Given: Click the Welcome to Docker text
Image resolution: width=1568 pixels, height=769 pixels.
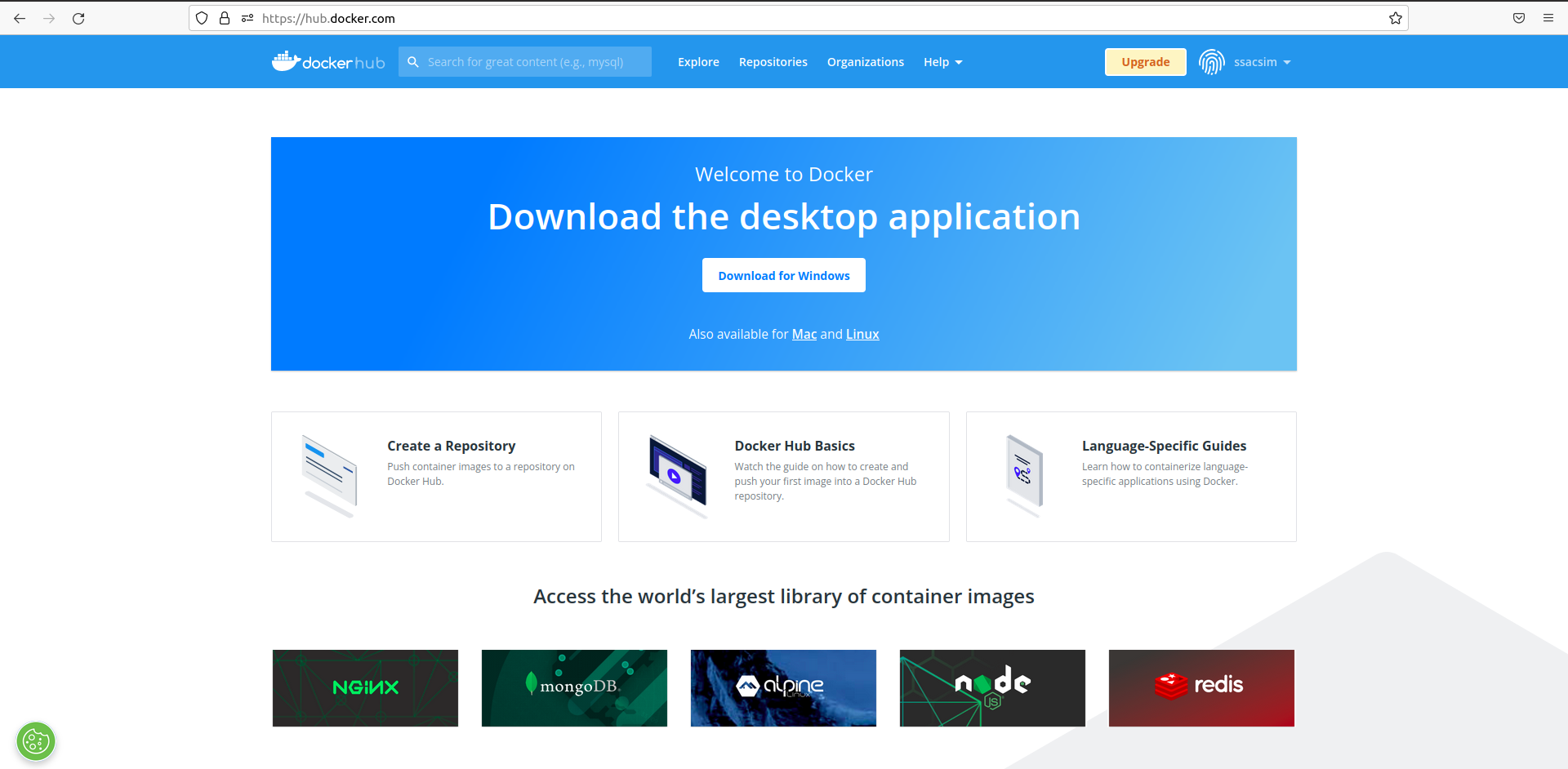Looking at the screenshot, I should point(784,175).
